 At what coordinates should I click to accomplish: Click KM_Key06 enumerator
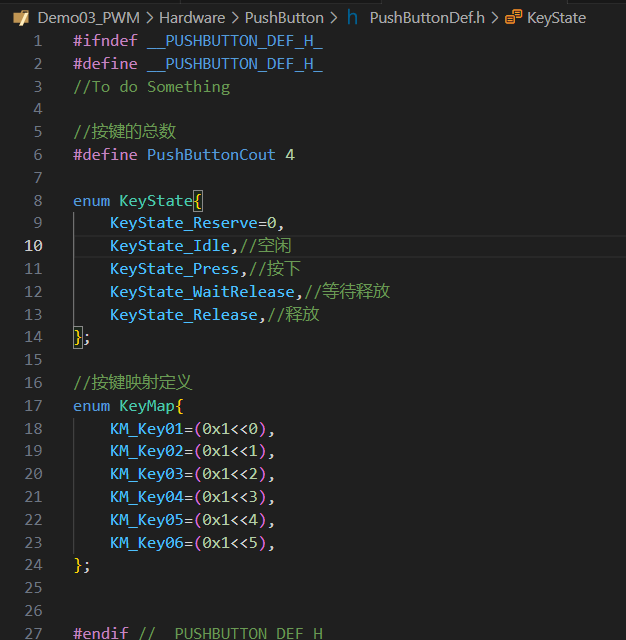point(147,543)
